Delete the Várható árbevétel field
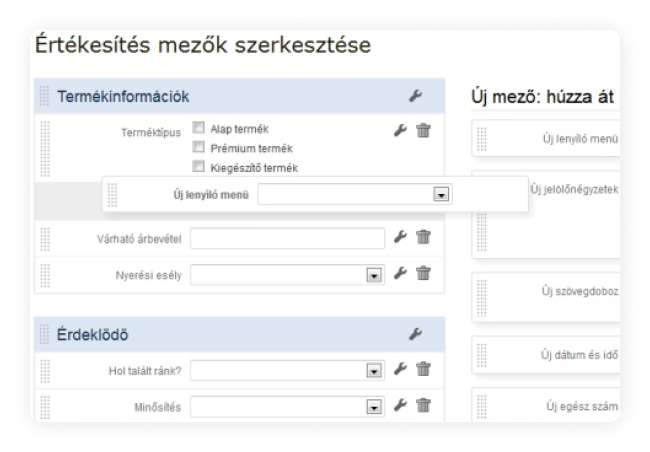650x452 pixels. pyautogui.click(x=423, y=237)
